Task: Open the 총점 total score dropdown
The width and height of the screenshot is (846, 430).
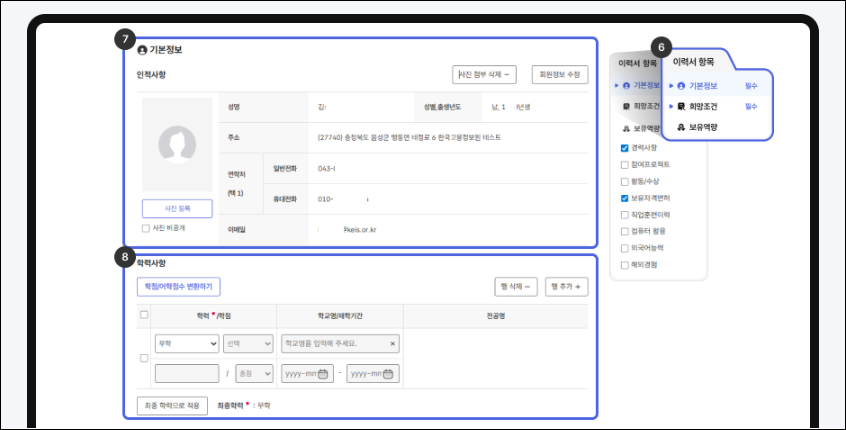Action: (254, 374)
